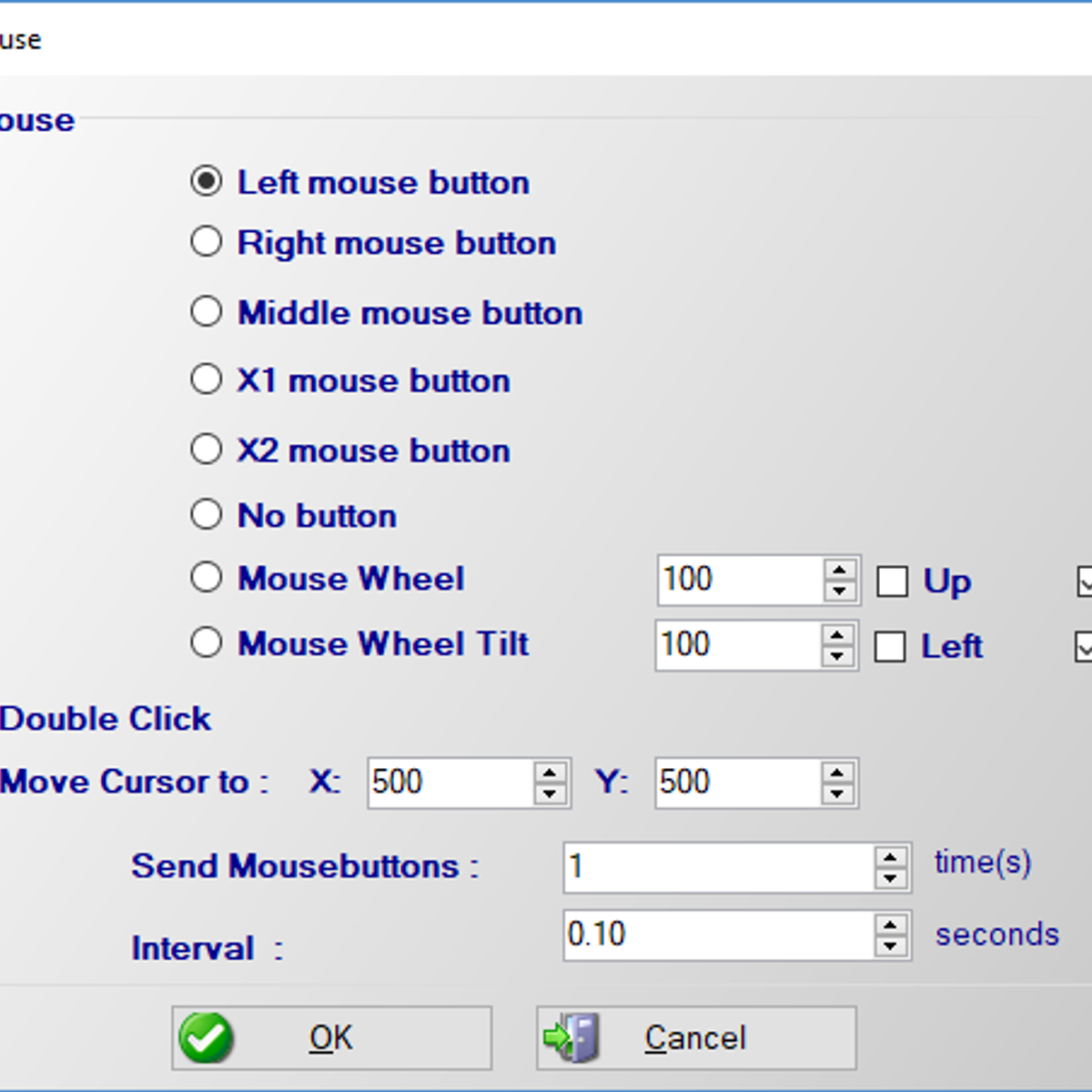Enable the Up checkbox for mouse wheel

coord(892,581)
